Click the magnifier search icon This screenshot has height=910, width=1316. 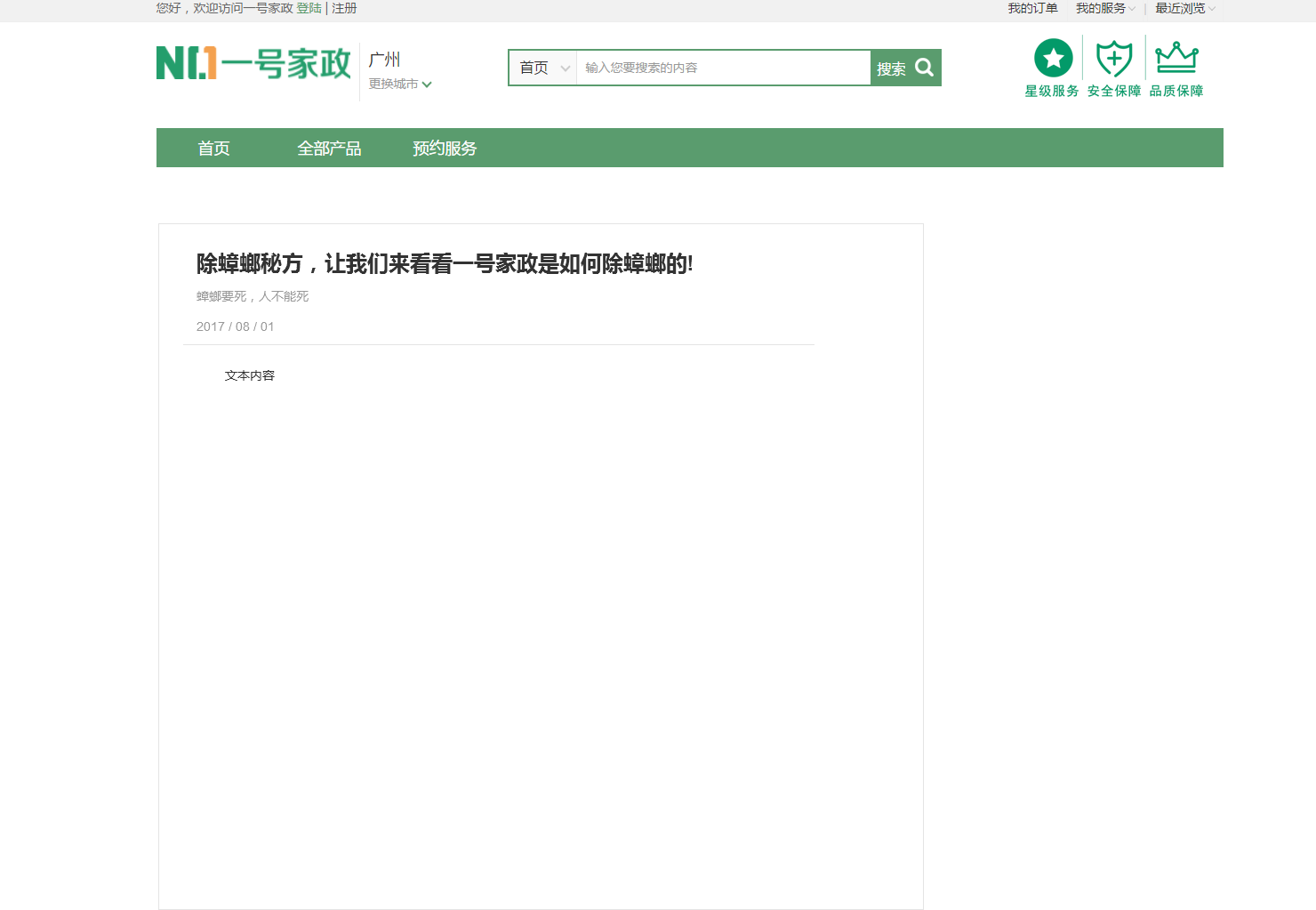tap(924, 68)
